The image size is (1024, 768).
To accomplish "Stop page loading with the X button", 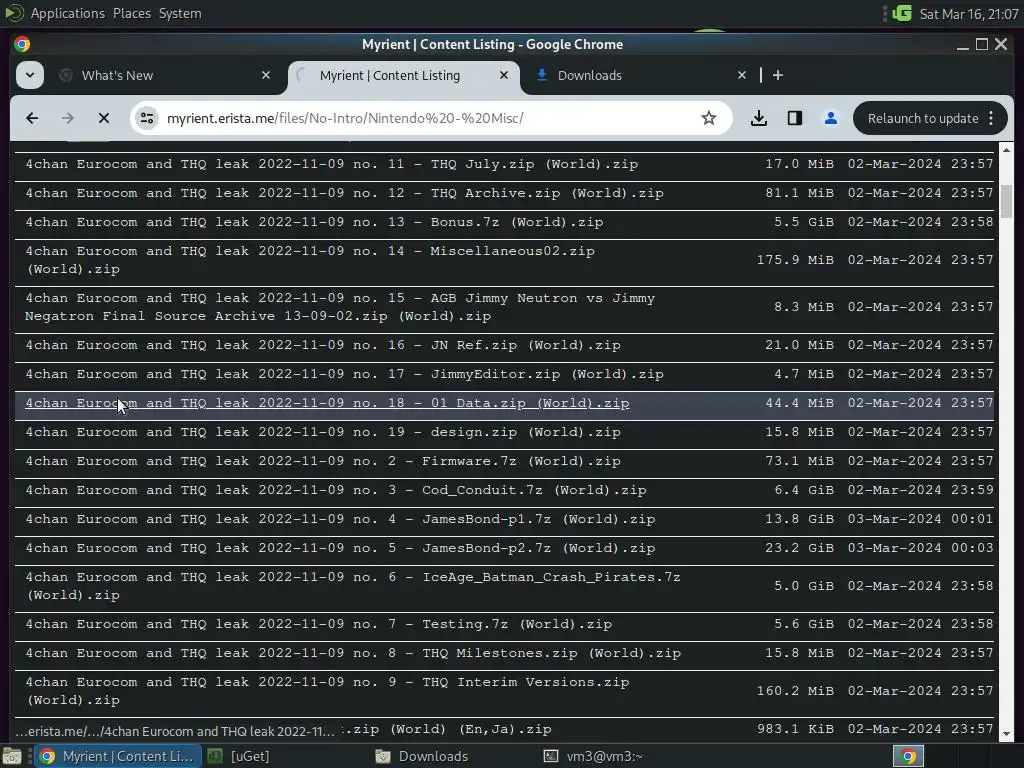I will pos(104,118).
